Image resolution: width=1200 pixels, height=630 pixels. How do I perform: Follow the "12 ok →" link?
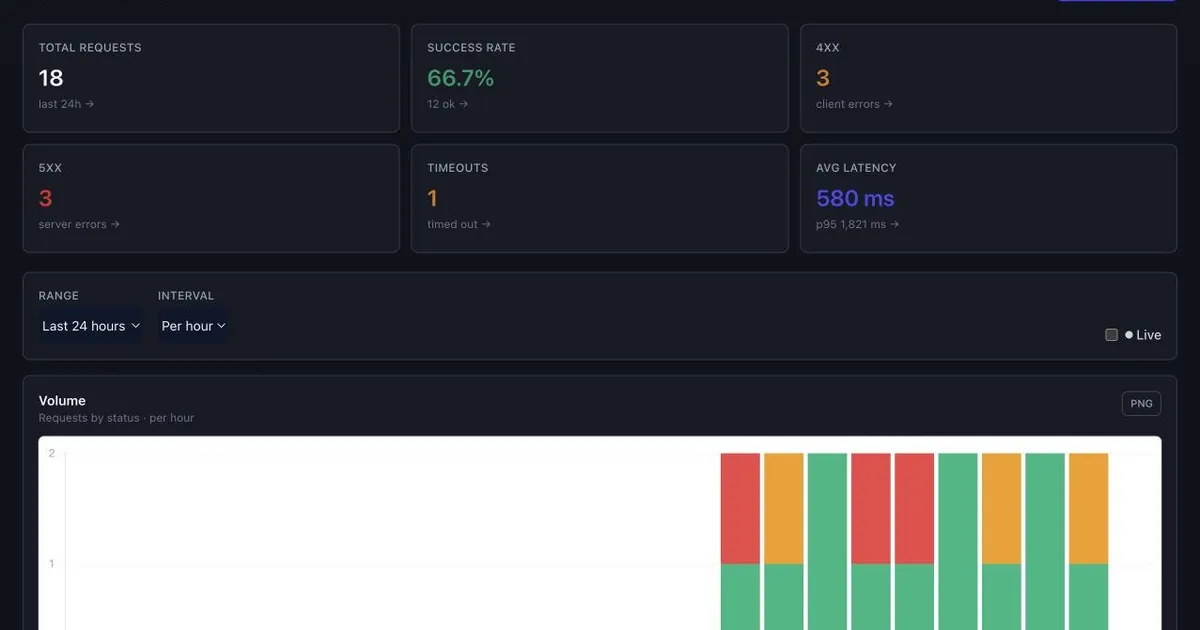(448, 104)
